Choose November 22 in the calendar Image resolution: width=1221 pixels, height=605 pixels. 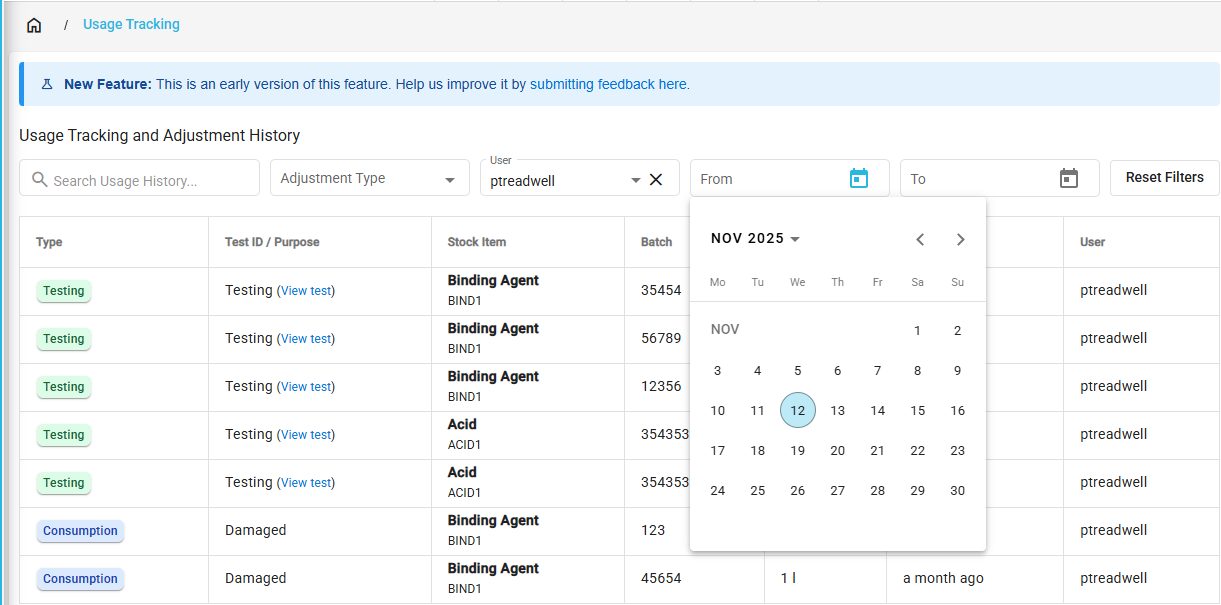(918, 450)
